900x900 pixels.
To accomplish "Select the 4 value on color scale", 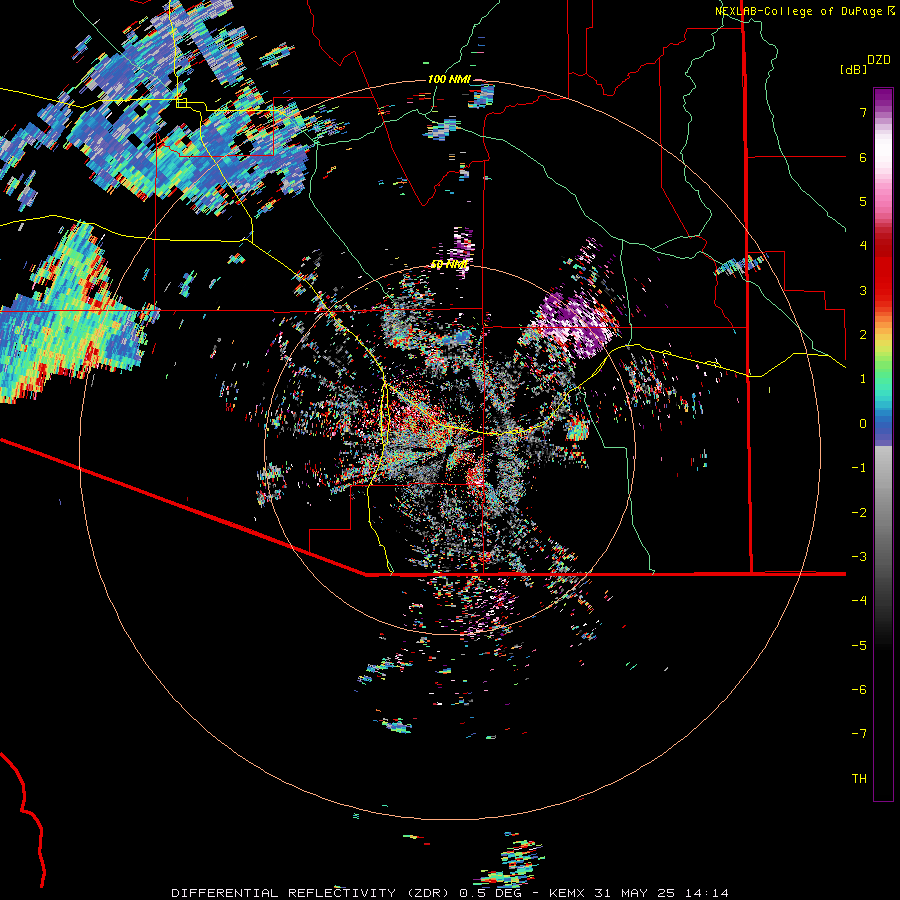I will point(863,246).
